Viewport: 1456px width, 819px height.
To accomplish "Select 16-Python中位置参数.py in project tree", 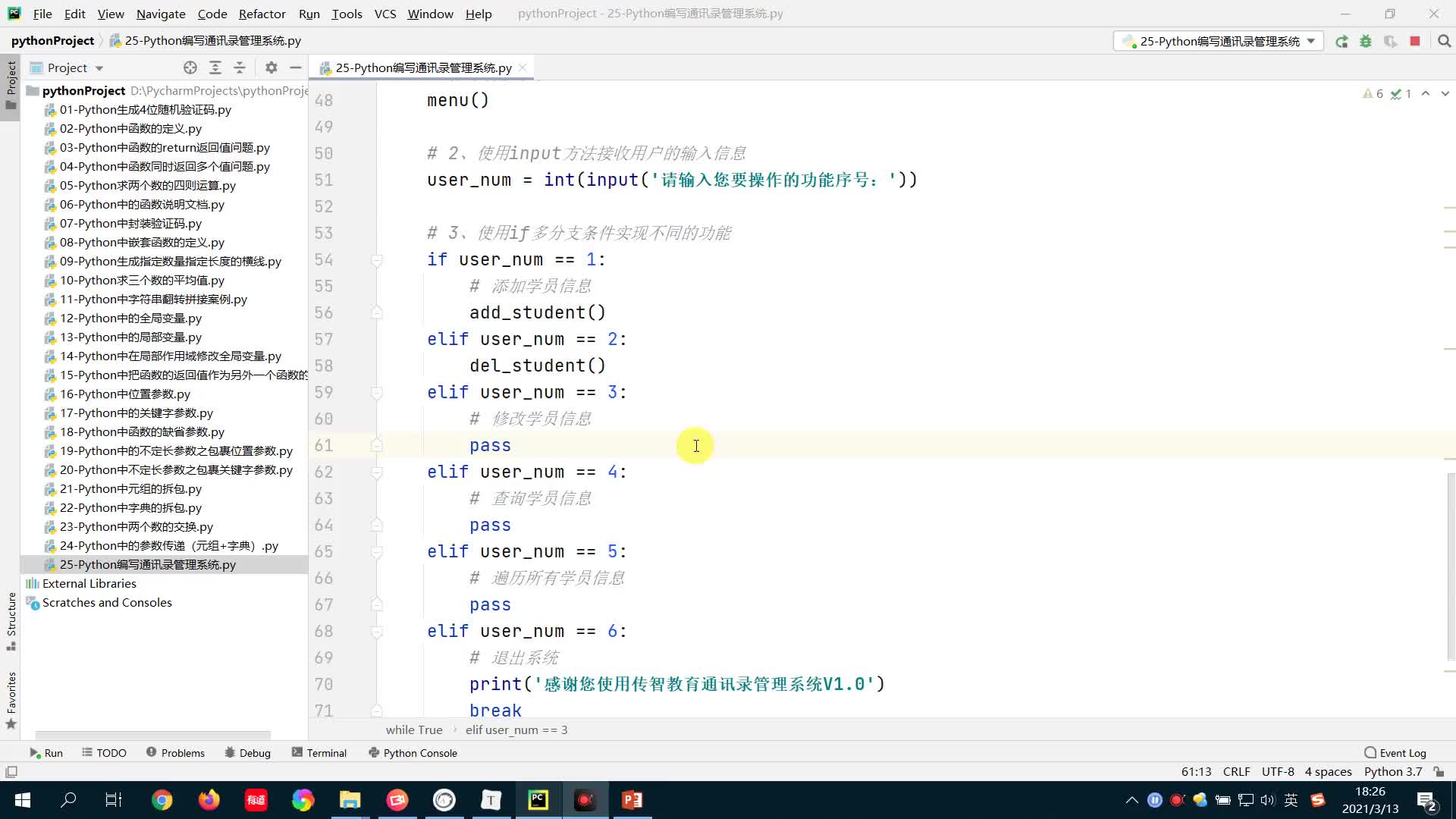I will coord(125,394).
